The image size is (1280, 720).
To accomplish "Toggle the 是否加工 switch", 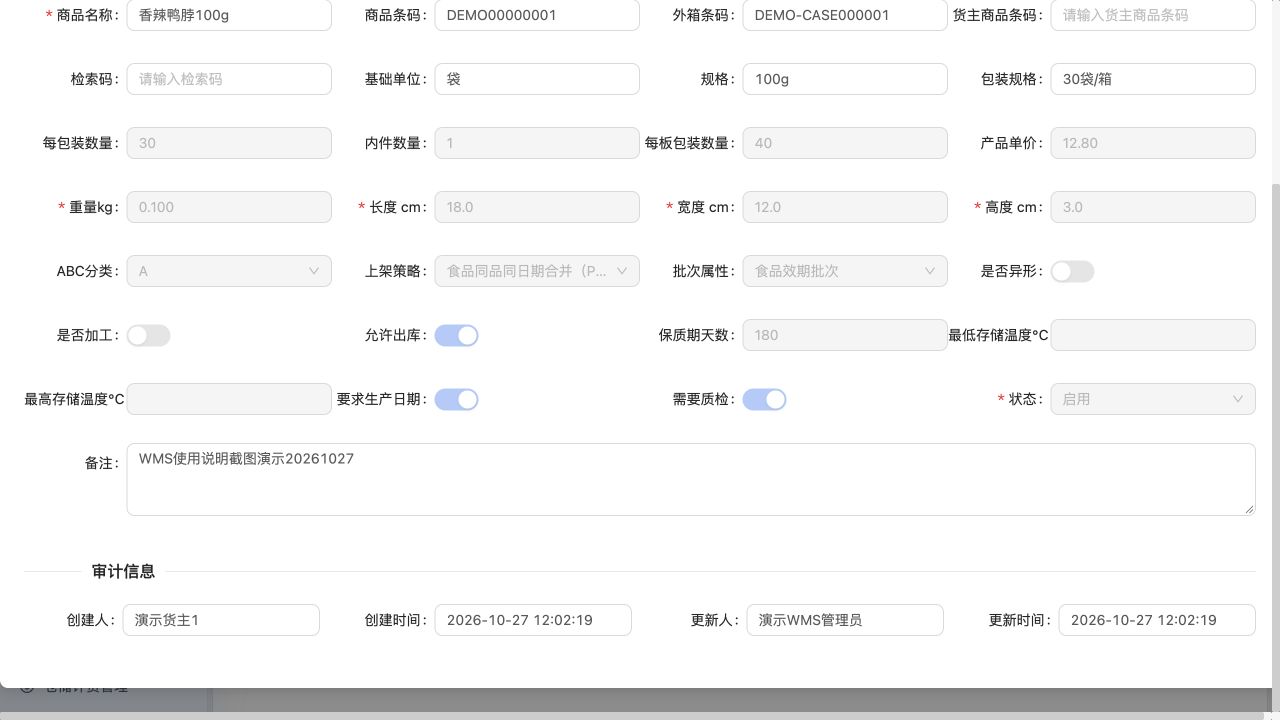I will pos(148,335).
